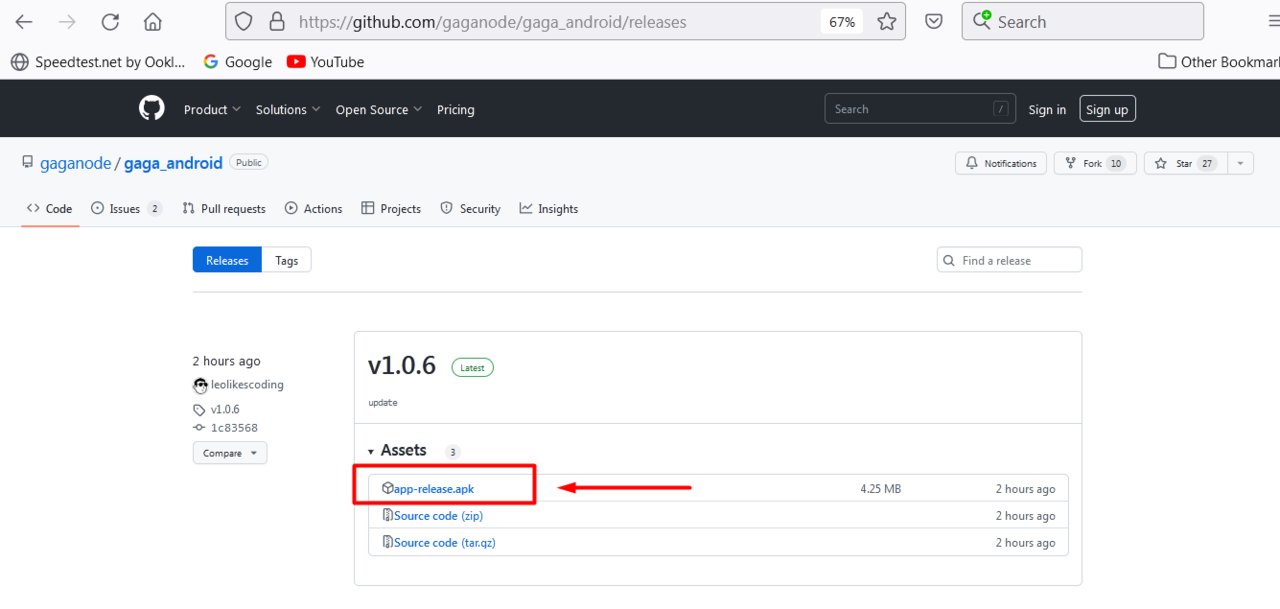The width and height of the screenshot is (1280, 609).
Task: Select the Releases toggle button
Action: click(x=227, y=260)
